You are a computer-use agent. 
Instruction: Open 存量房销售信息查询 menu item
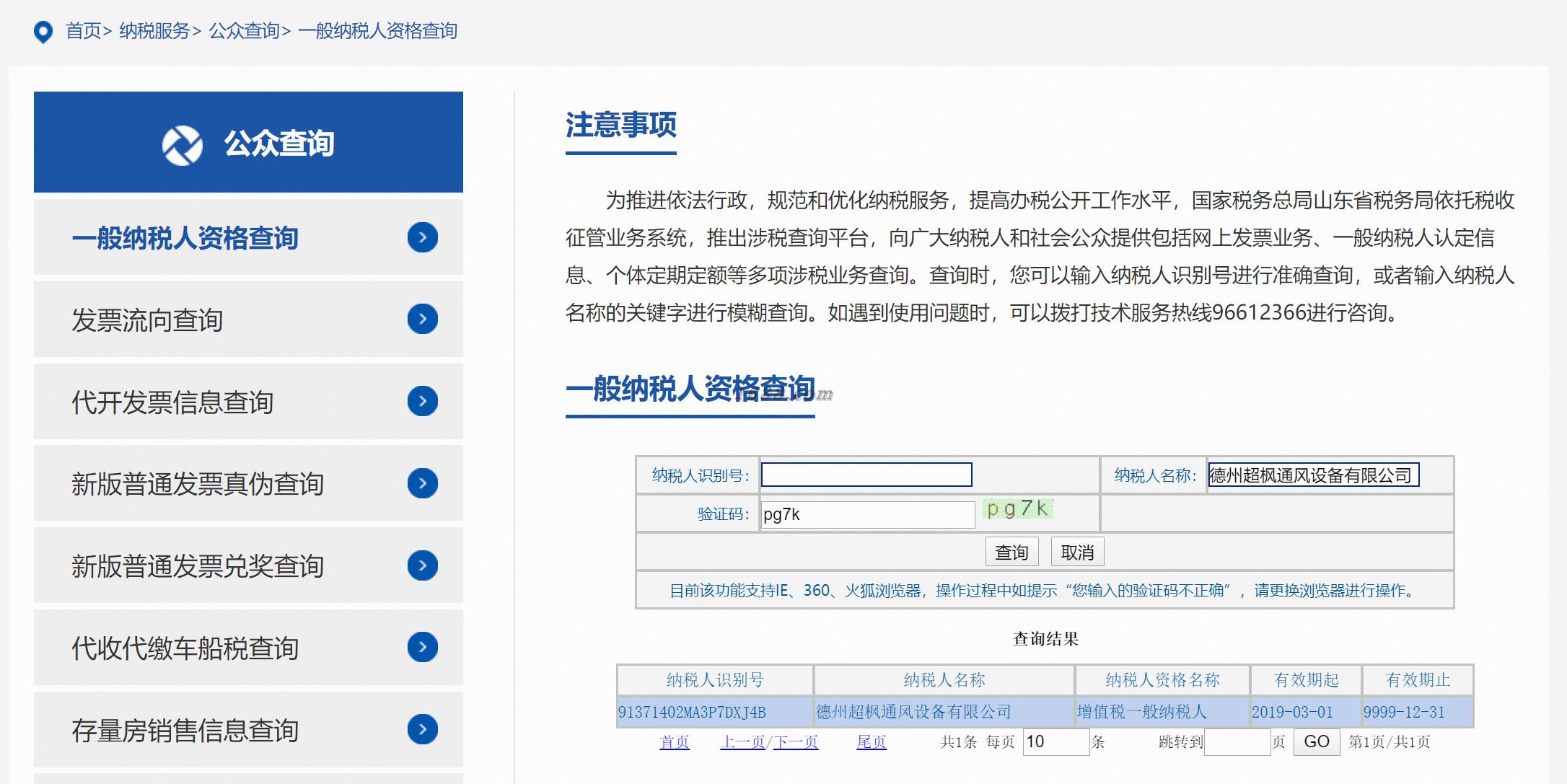pyautogui.click(x=185, y=731)
